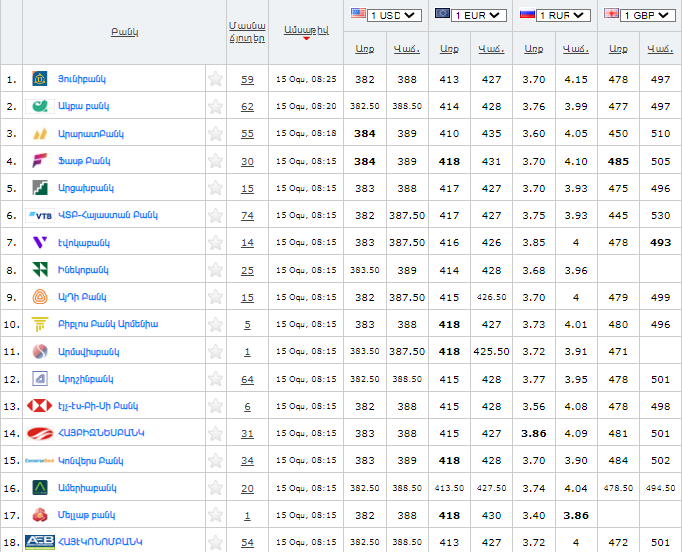Sort by the Բանկ column header

tap(124, 32)
